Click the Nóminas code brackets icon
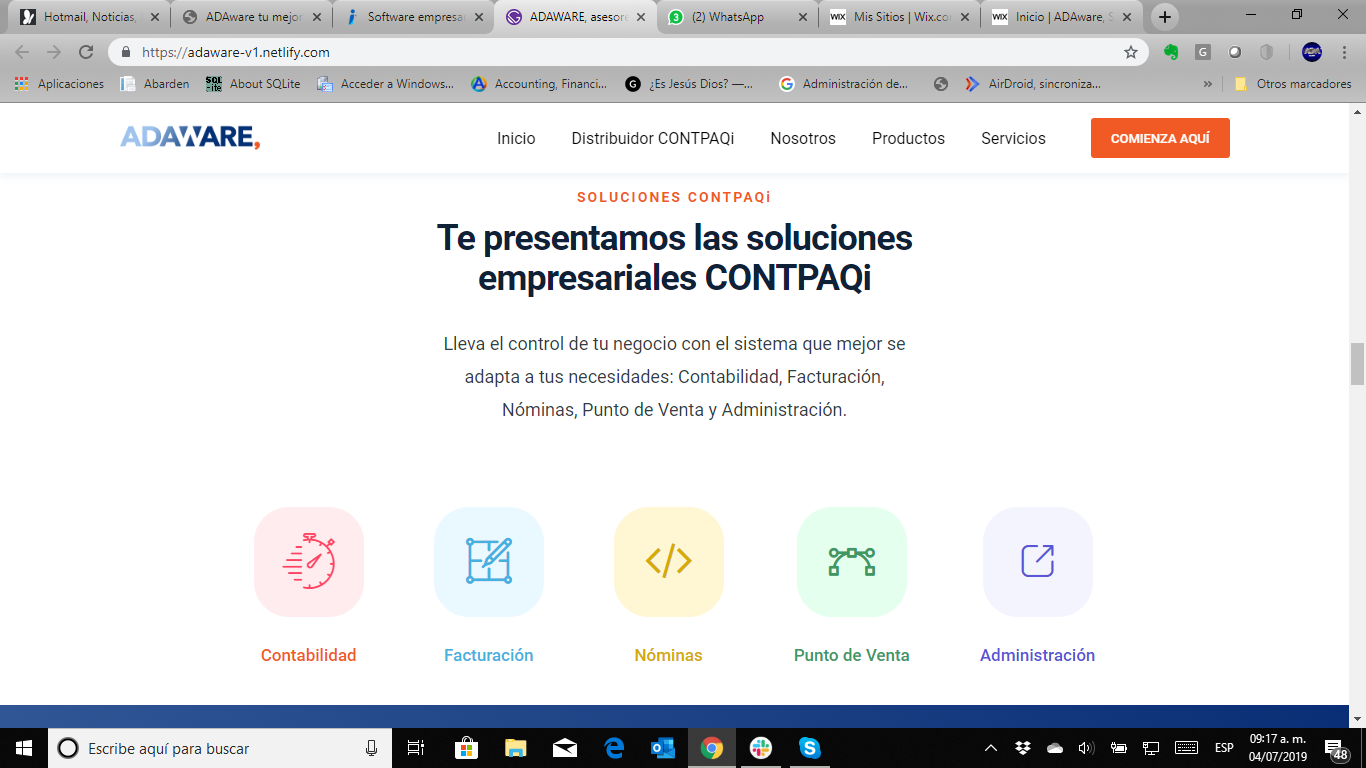Screen dimensions: 1366x768 tap(669, 561)
